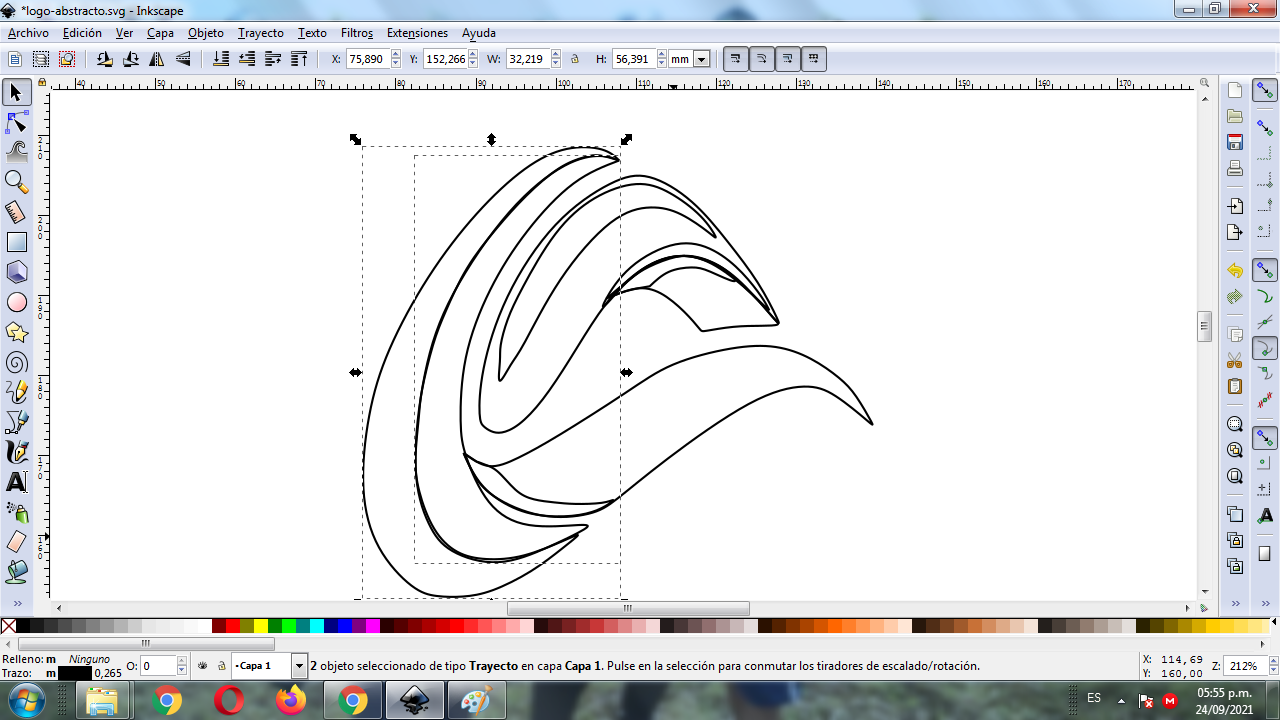The image size is (1280, 720).
Task: Select the Node edit tool
Action: point(17,123)
